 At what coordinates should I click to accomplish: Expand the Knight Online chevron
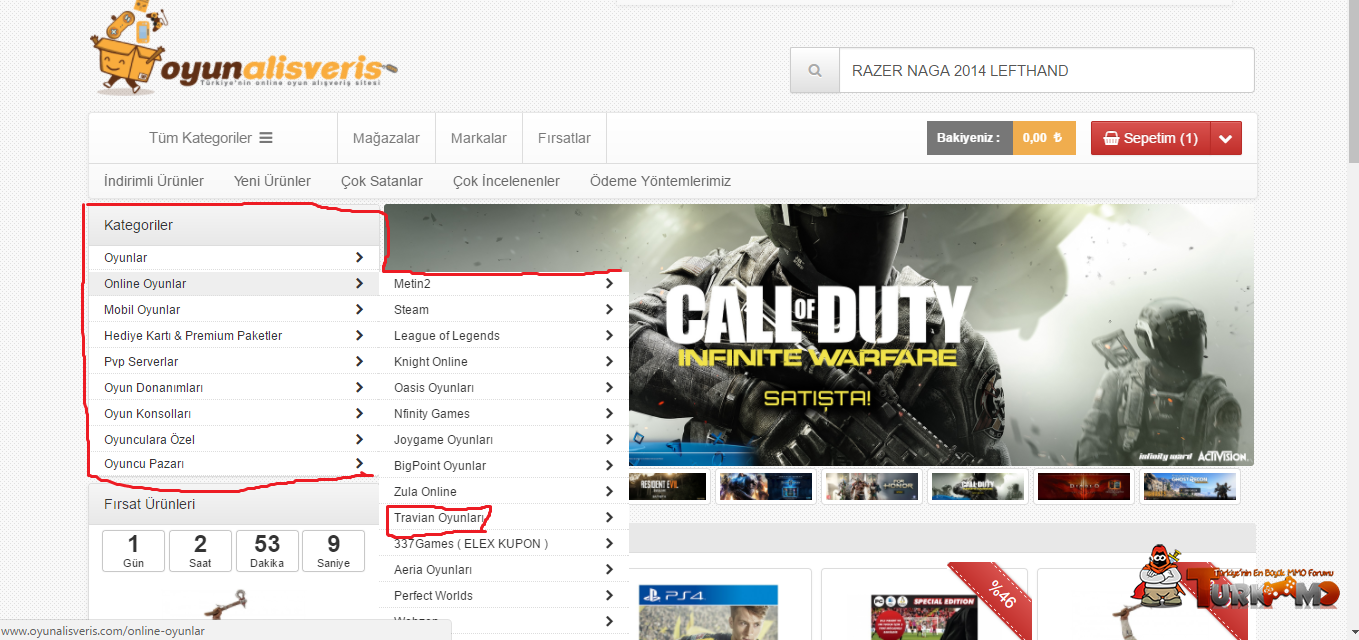[x=609, y=362]
